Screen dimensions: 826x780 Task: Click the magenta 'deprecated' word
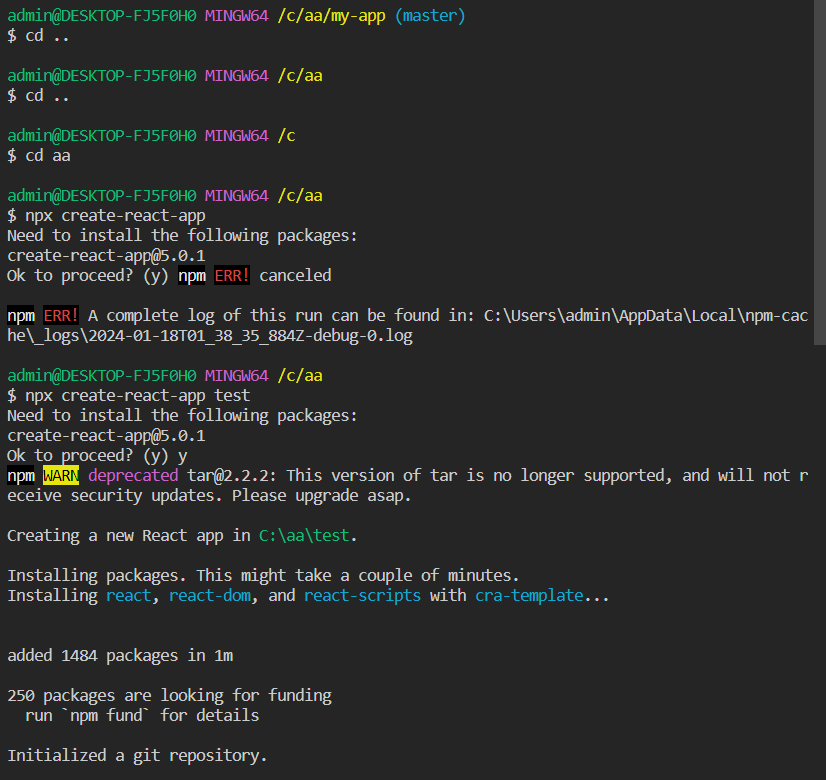point(133,476)
